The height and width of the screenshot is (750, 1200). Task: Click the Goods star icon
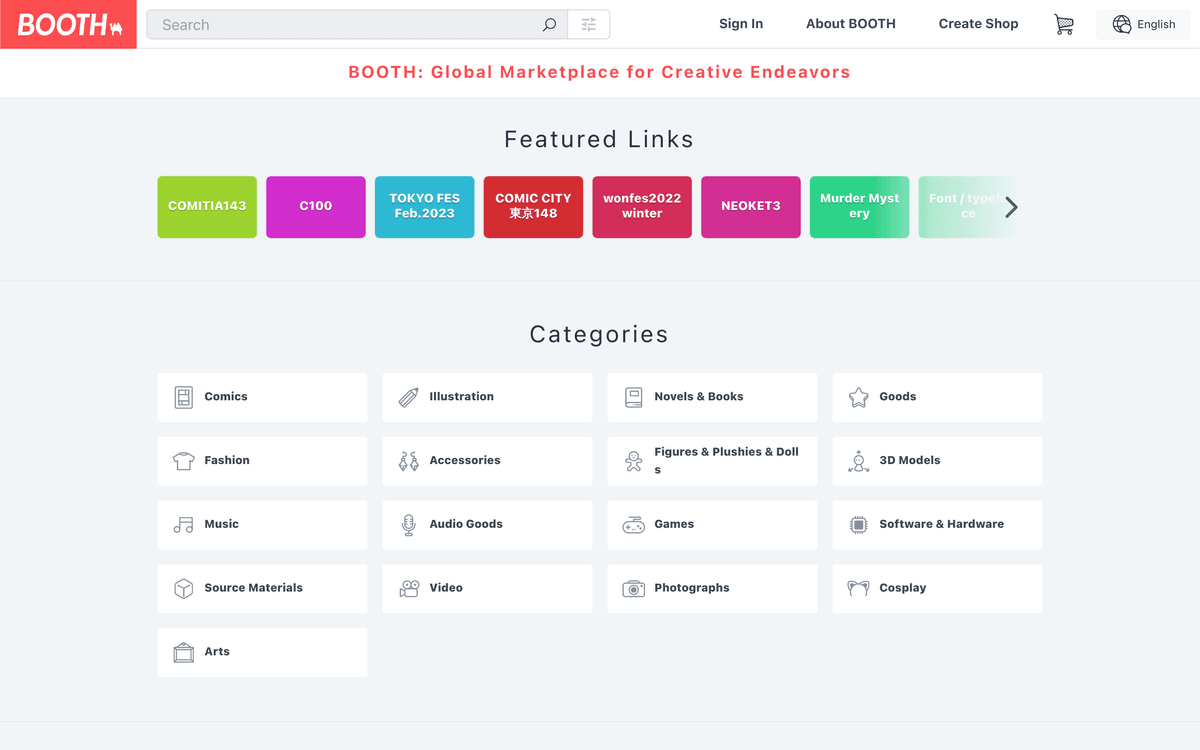tap(859, 397)
